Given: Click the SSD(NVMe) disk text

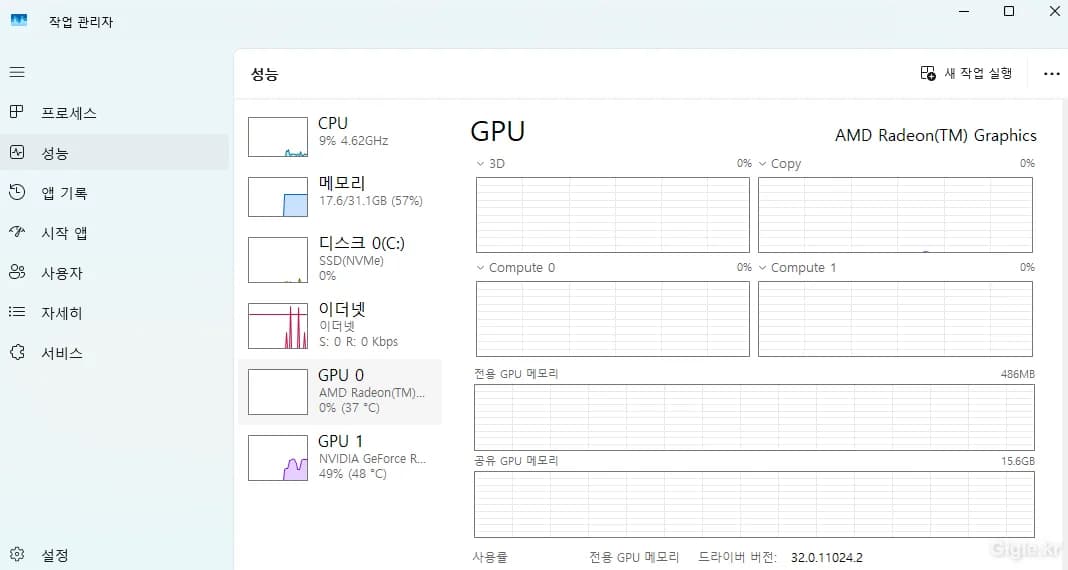Looking at the screenshot, I should coord(351,261).
